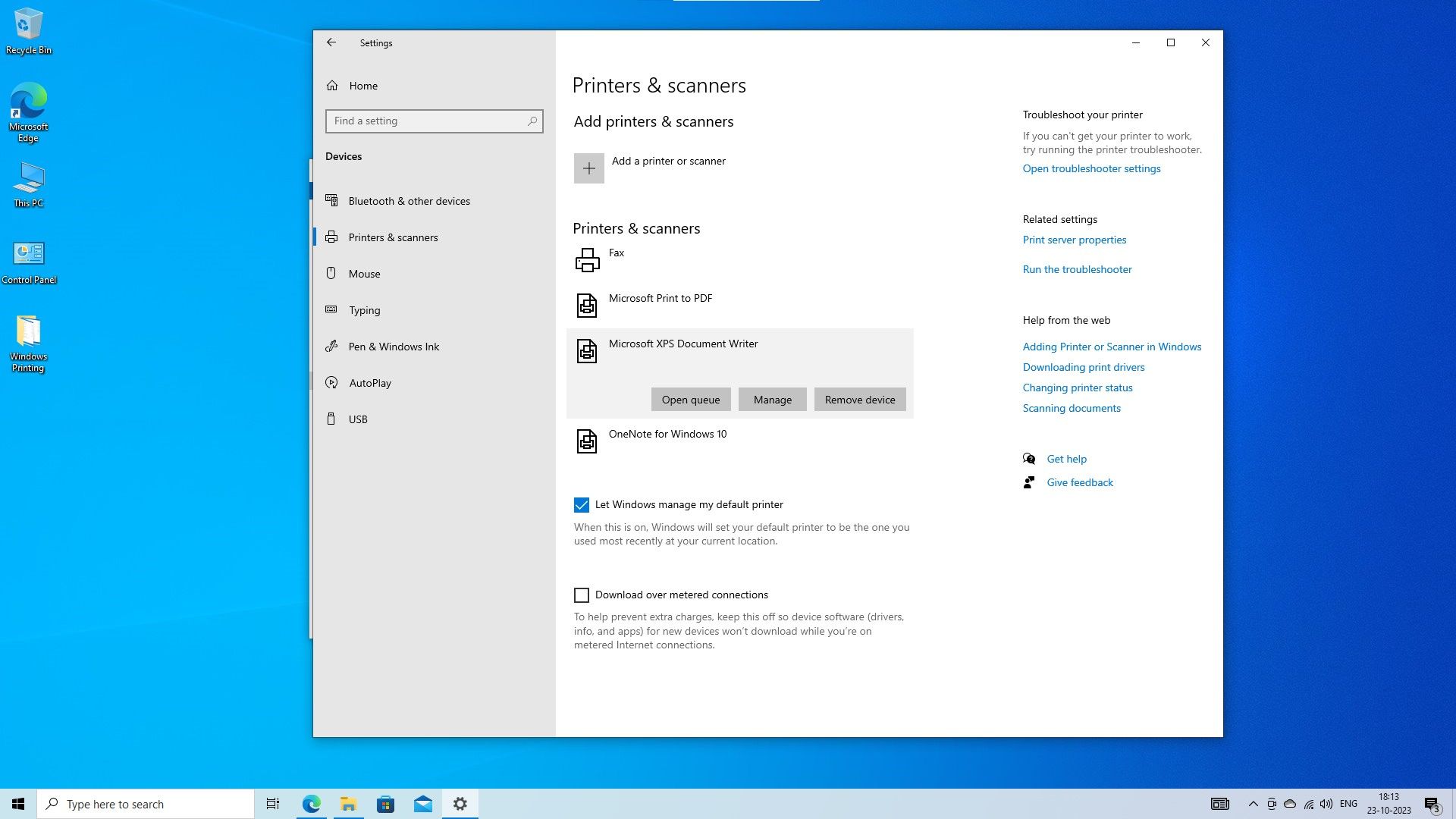
Task: Click OneNote for Windows 10 printer icon
Action: [587, 441]
